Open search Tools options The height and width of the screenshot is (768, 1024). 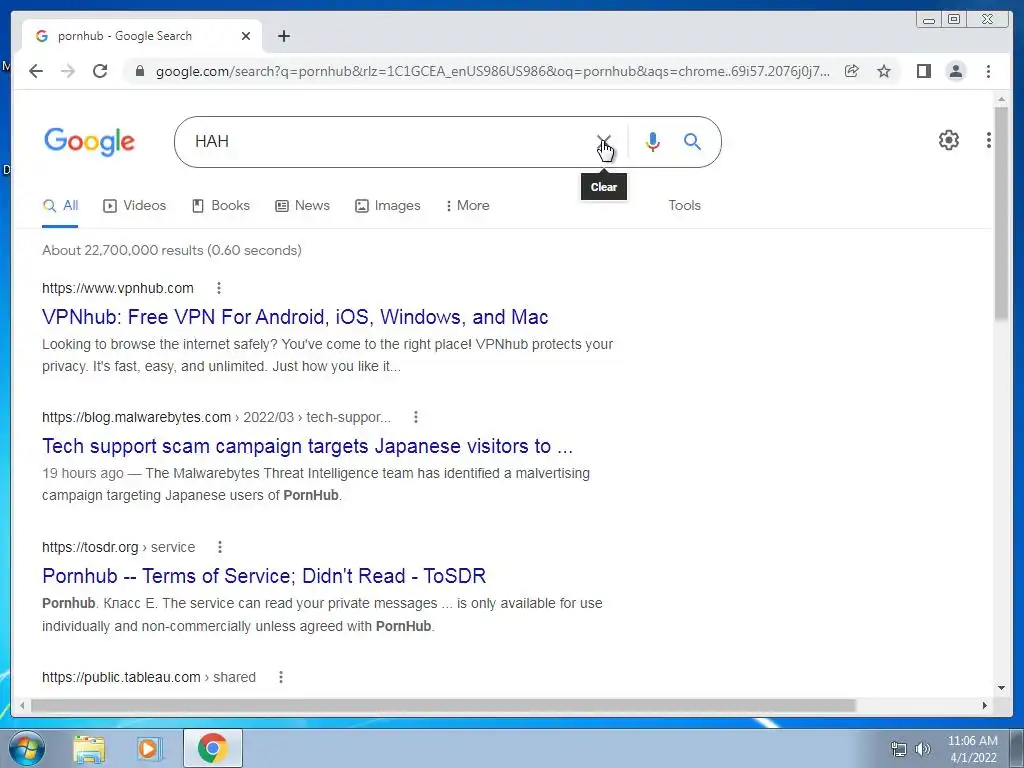tap(684, 206)
